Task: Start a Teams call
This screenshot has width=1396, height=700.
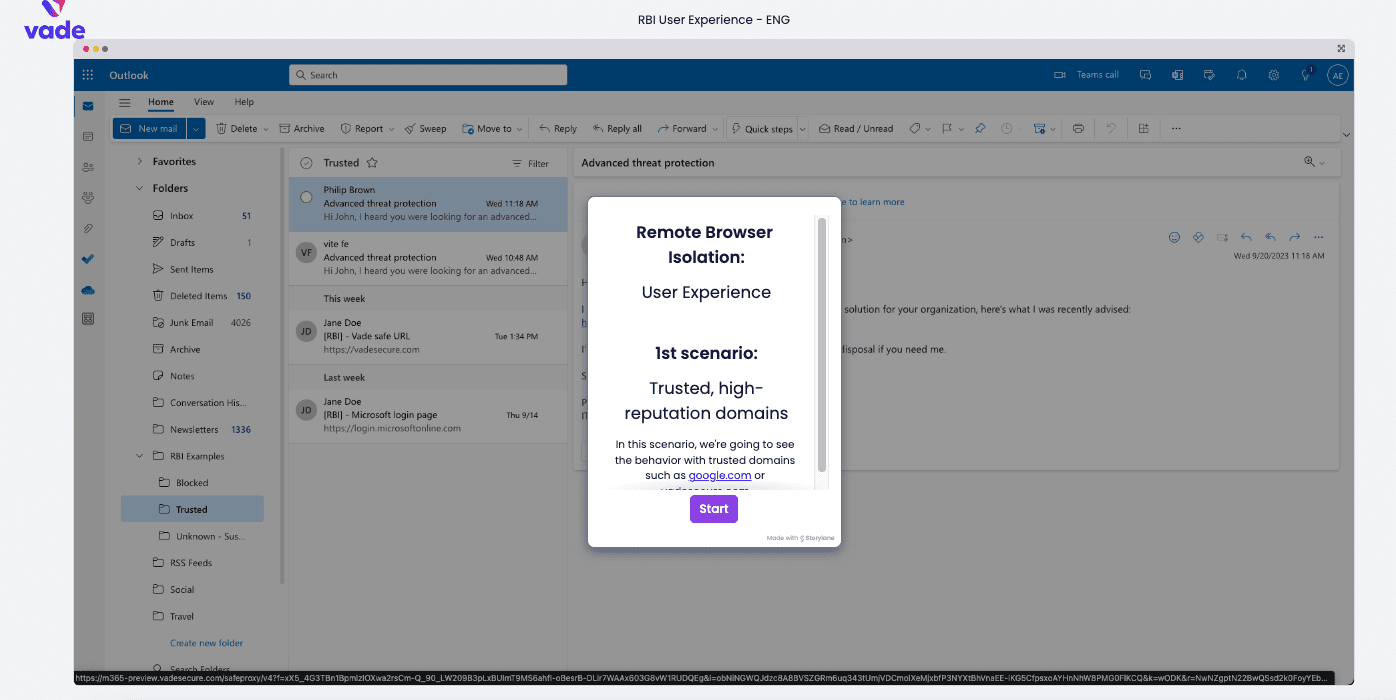Action: (x=1087, y=75)
